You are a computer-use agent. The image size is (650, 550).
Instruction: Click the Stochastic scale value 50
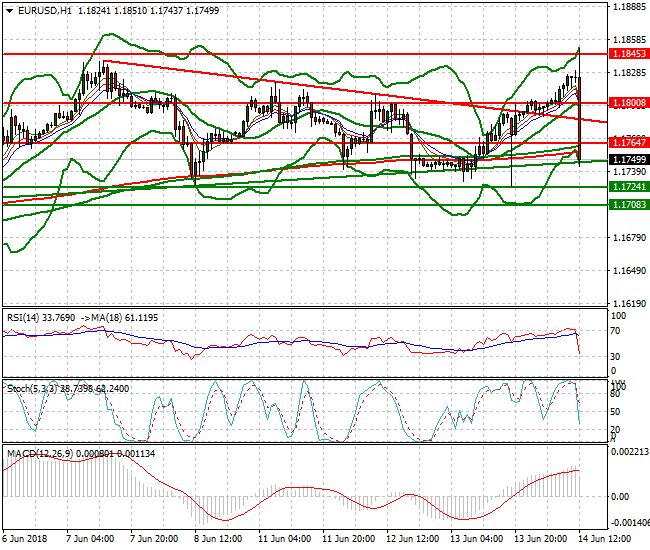[616, 412]
